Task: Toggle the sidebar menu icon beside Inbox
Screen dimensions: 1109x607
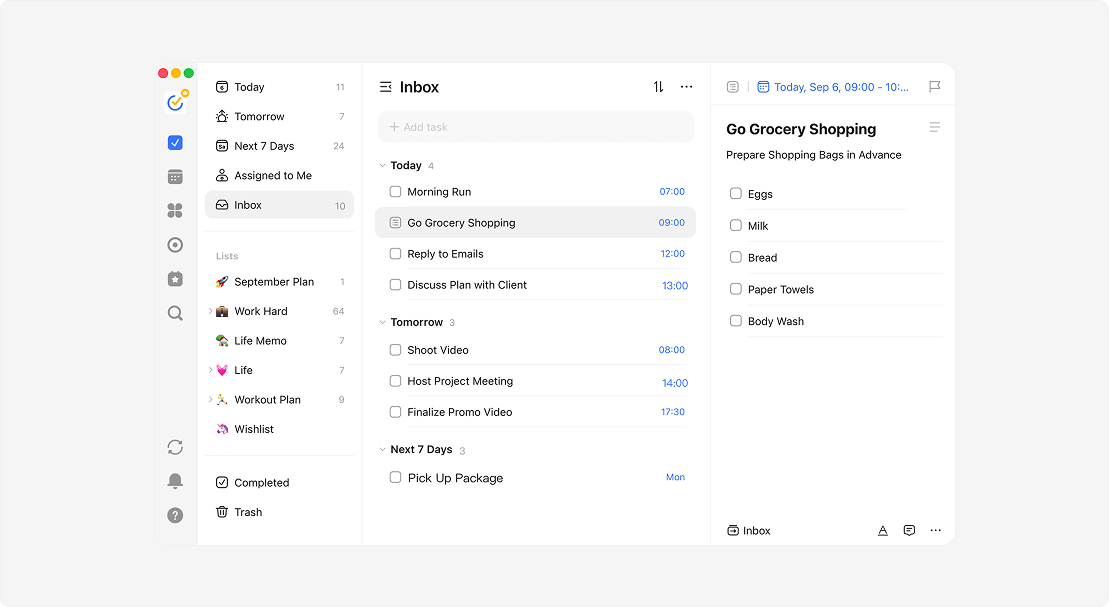Action: (x=385, y=87)
